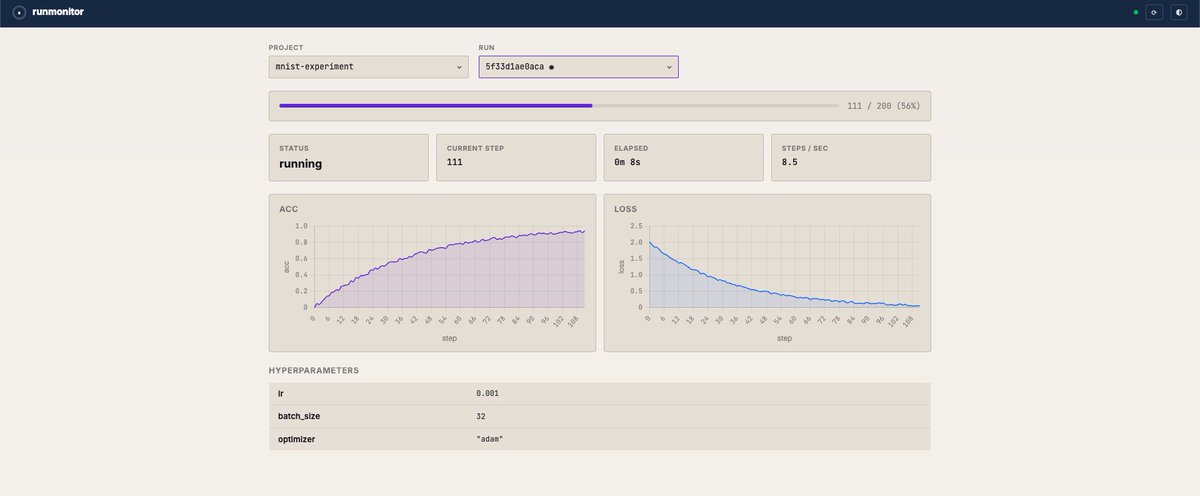Click the batch_size value 32

(x=481, y=416)
